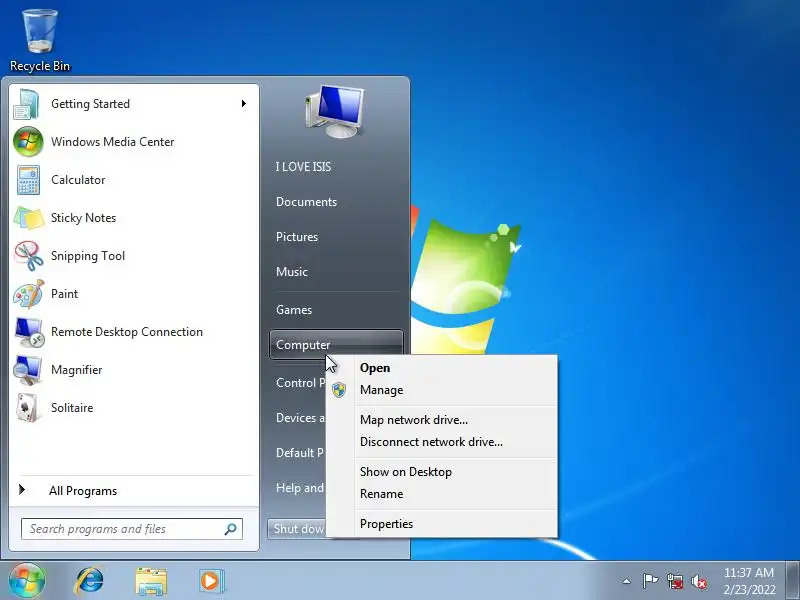Click the Manage shield icon
The image size is (800, 600).
[x=339, y=390]
